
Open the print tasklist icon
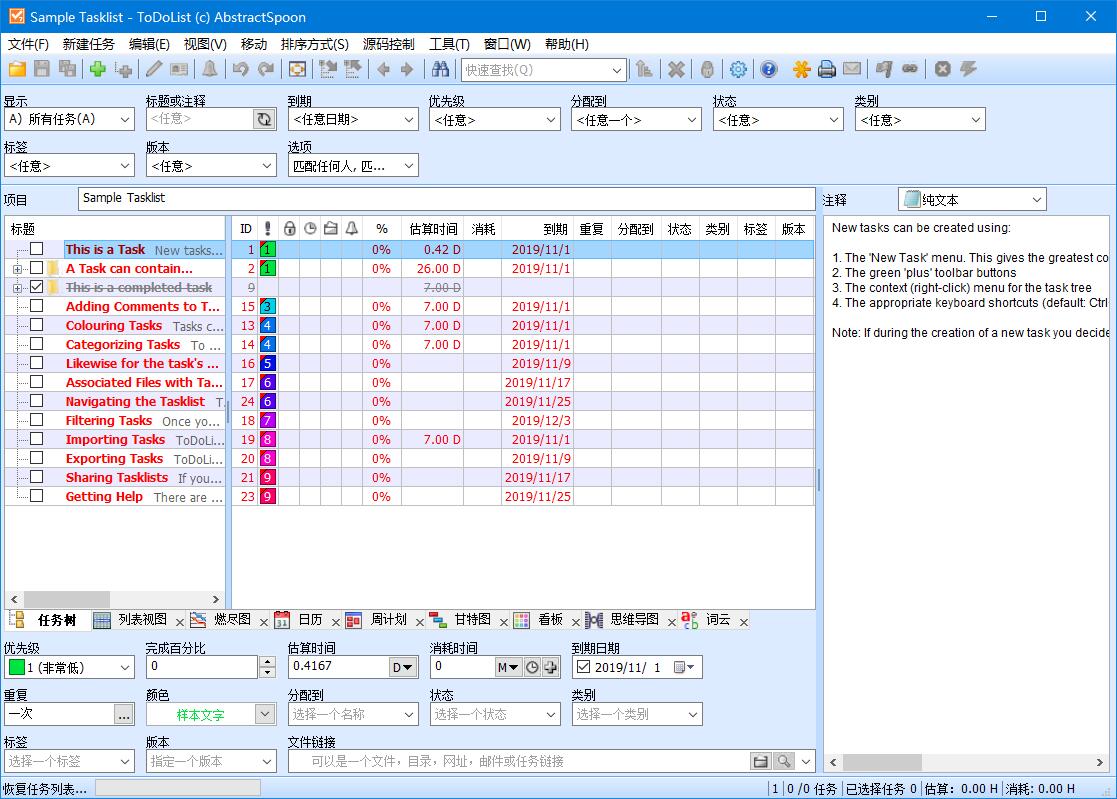pos(826,69)
